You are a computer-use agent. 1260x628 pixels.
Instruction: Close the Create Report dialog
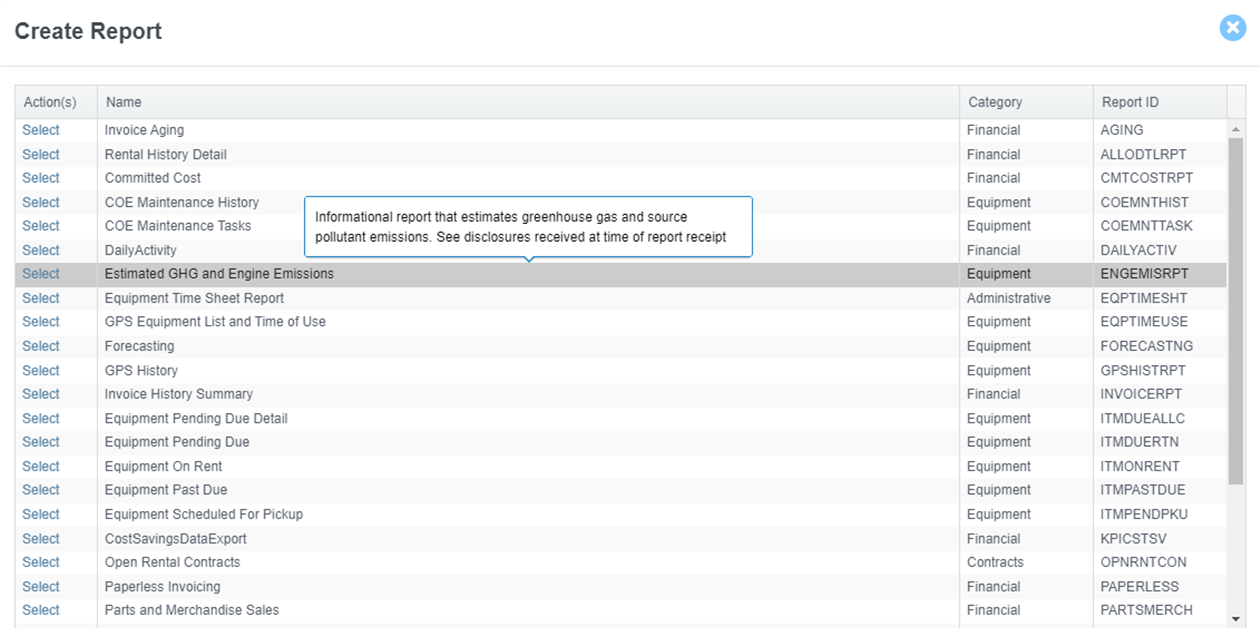pos(1232,28)
